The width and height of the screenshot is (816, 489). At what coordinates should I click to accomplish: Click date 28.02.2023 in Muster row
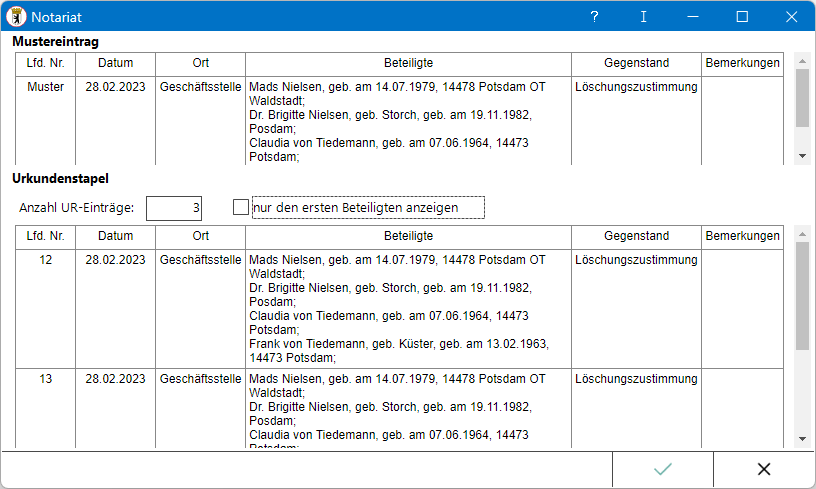[x=116, y=87]
